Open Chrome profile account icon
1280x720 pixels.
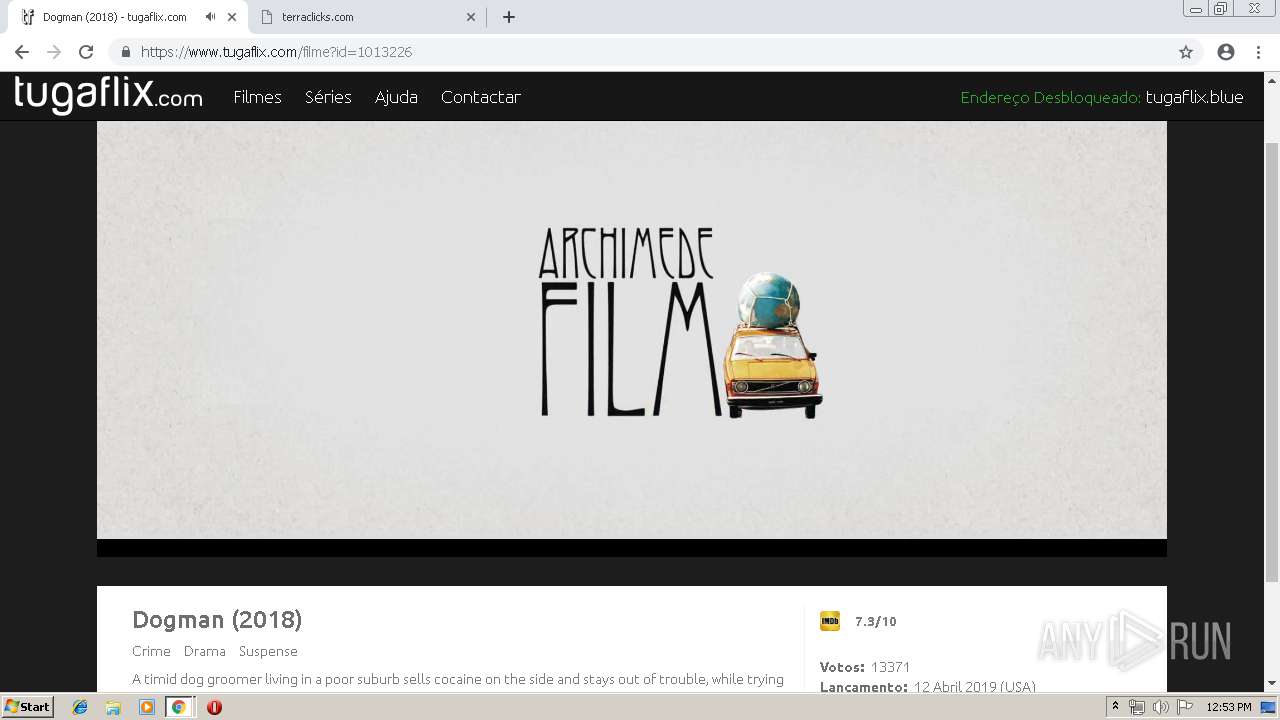point(1226,52)
